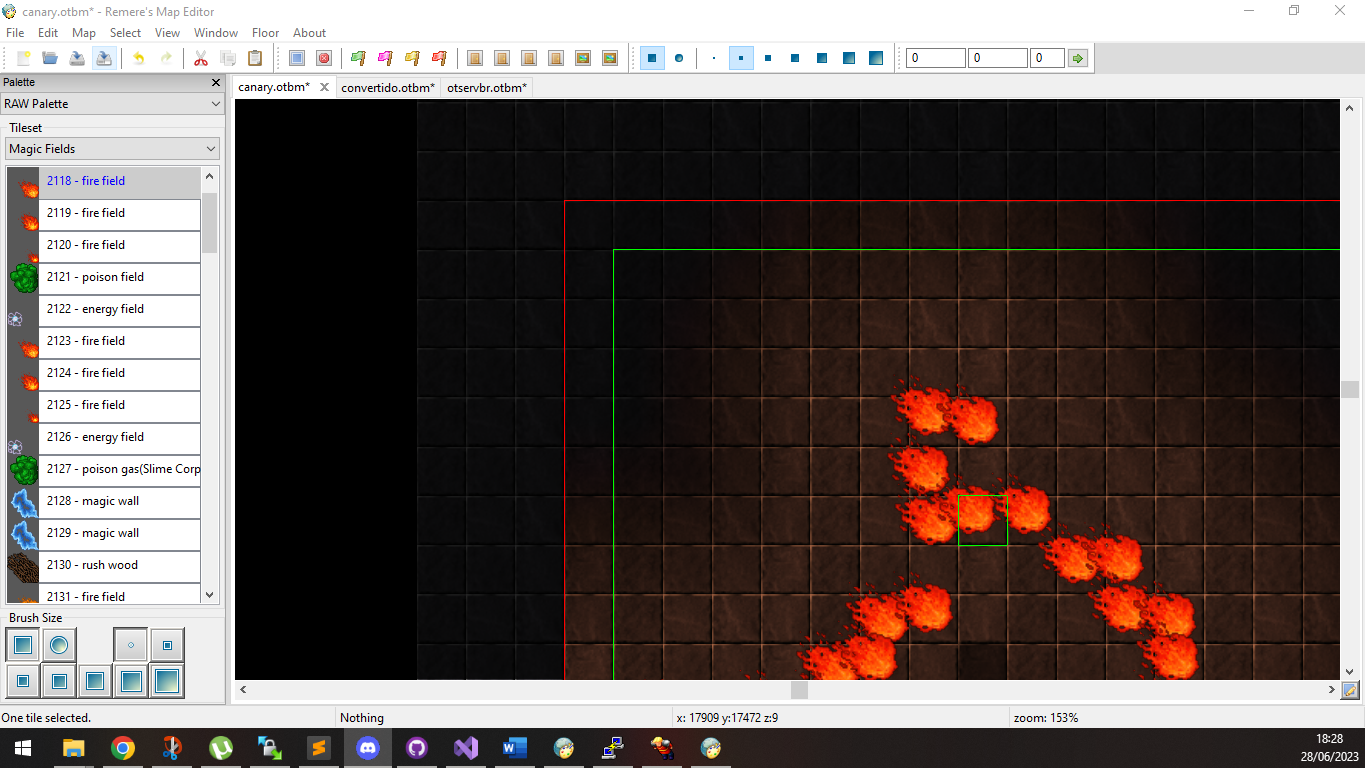Select the eraser red-circle tool
Screen dimensions: 1365x768
(324, 58)
